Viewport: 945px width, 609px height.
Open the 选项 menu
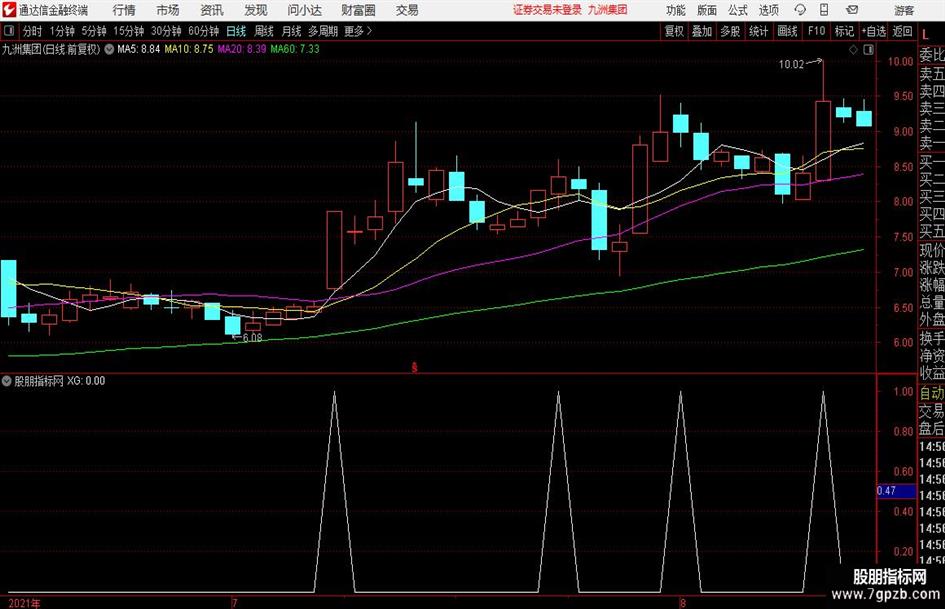click(x=768, y=10)
